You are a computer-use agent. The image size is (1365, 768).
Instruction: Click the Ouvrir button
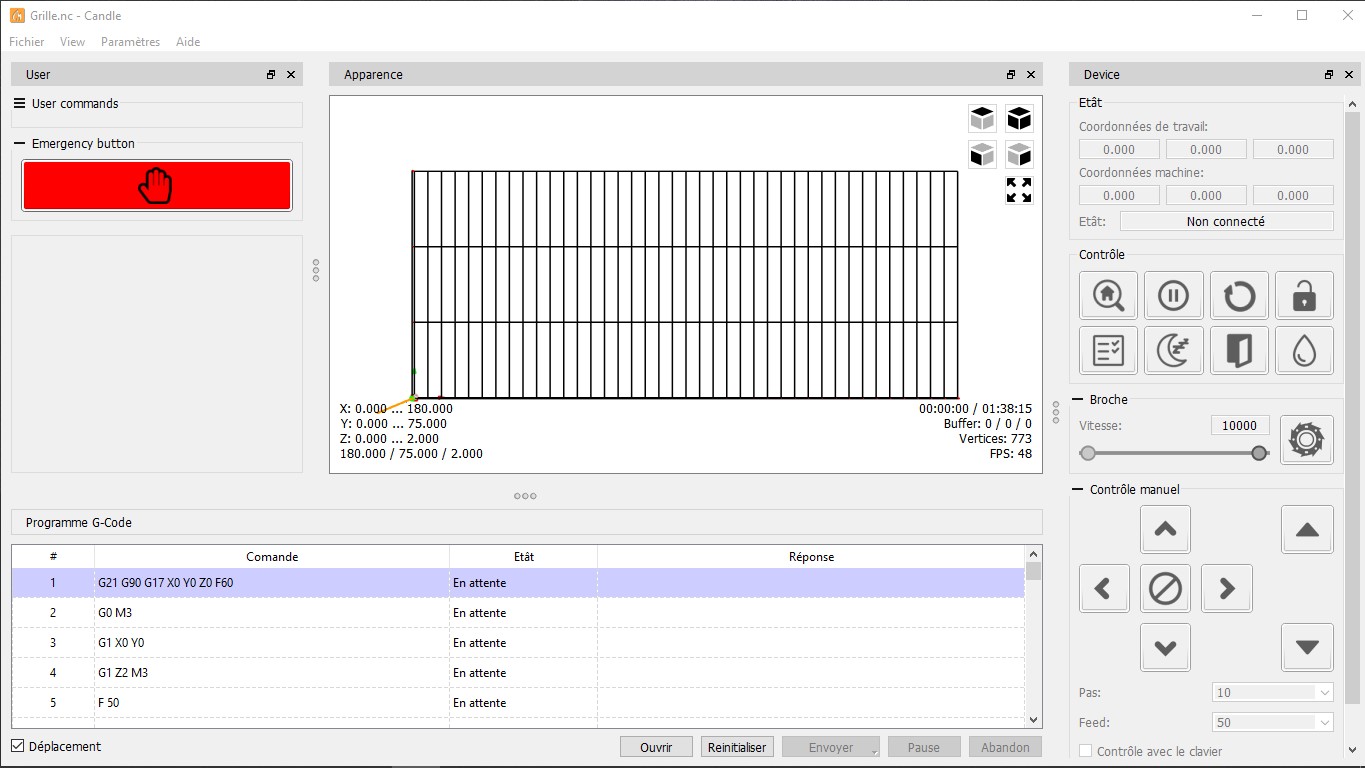[656, 747]
